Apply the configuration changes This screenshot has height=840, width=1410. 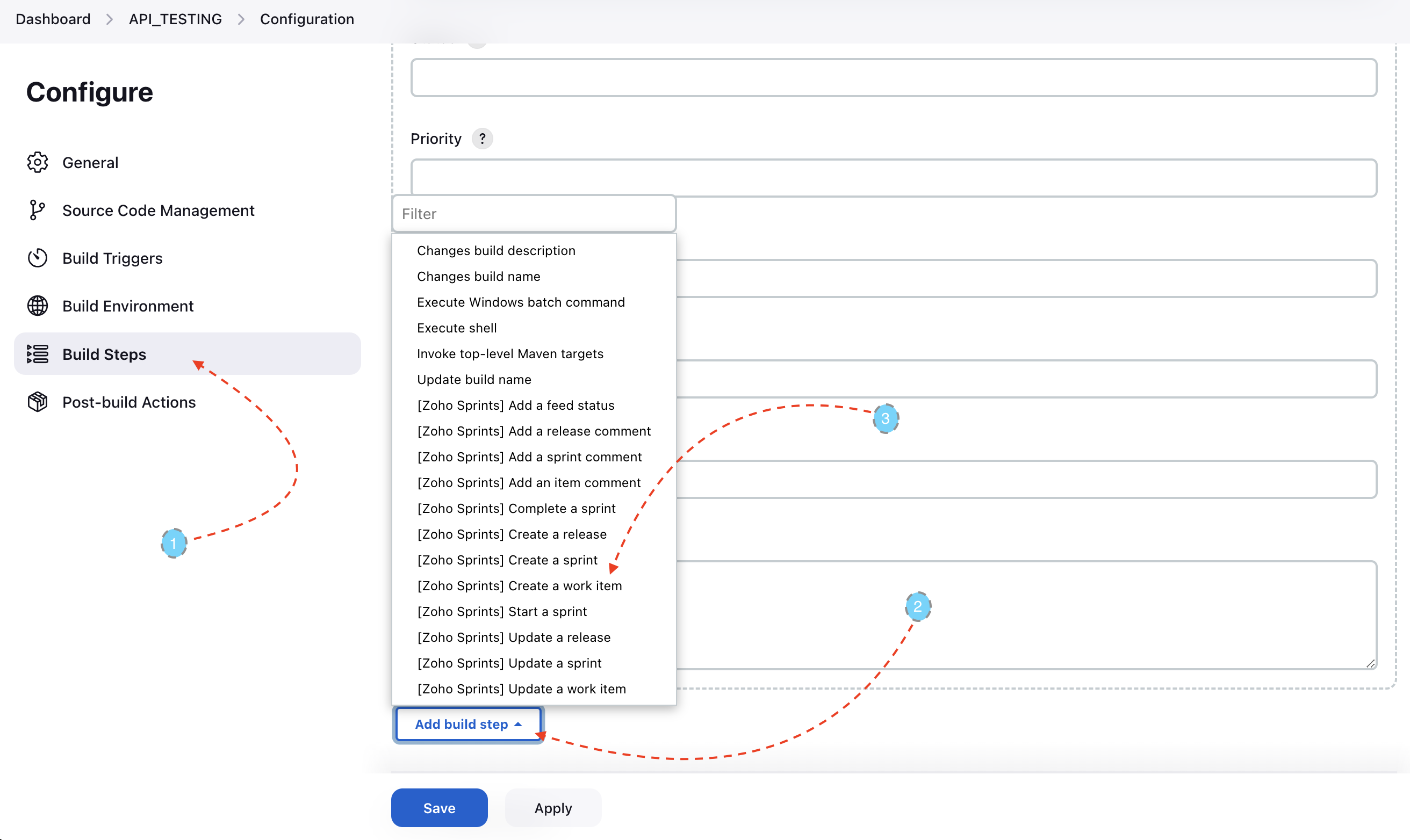pyautogui.click(x=553, y=808)
